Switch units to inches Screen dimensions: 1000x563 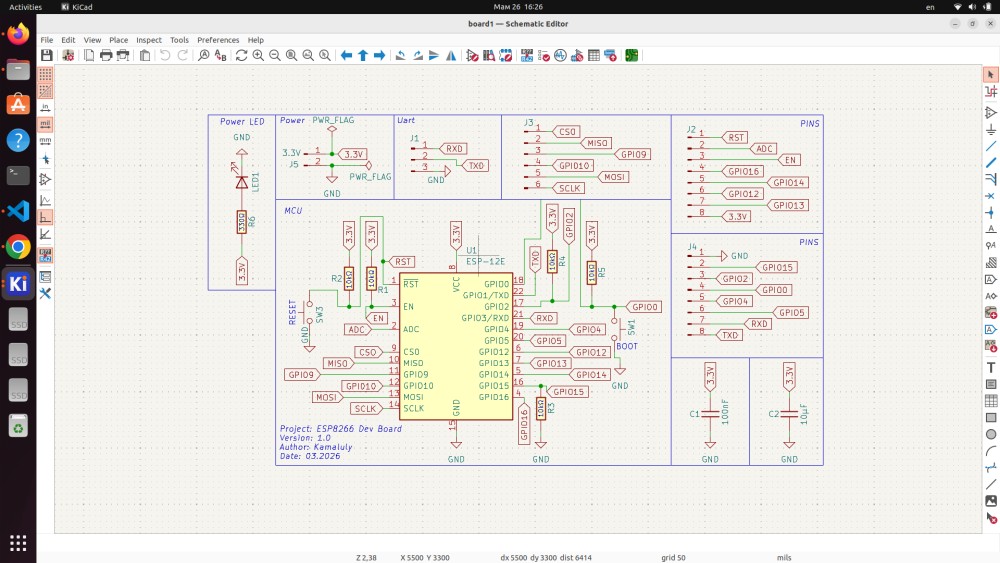pos(45,108)
